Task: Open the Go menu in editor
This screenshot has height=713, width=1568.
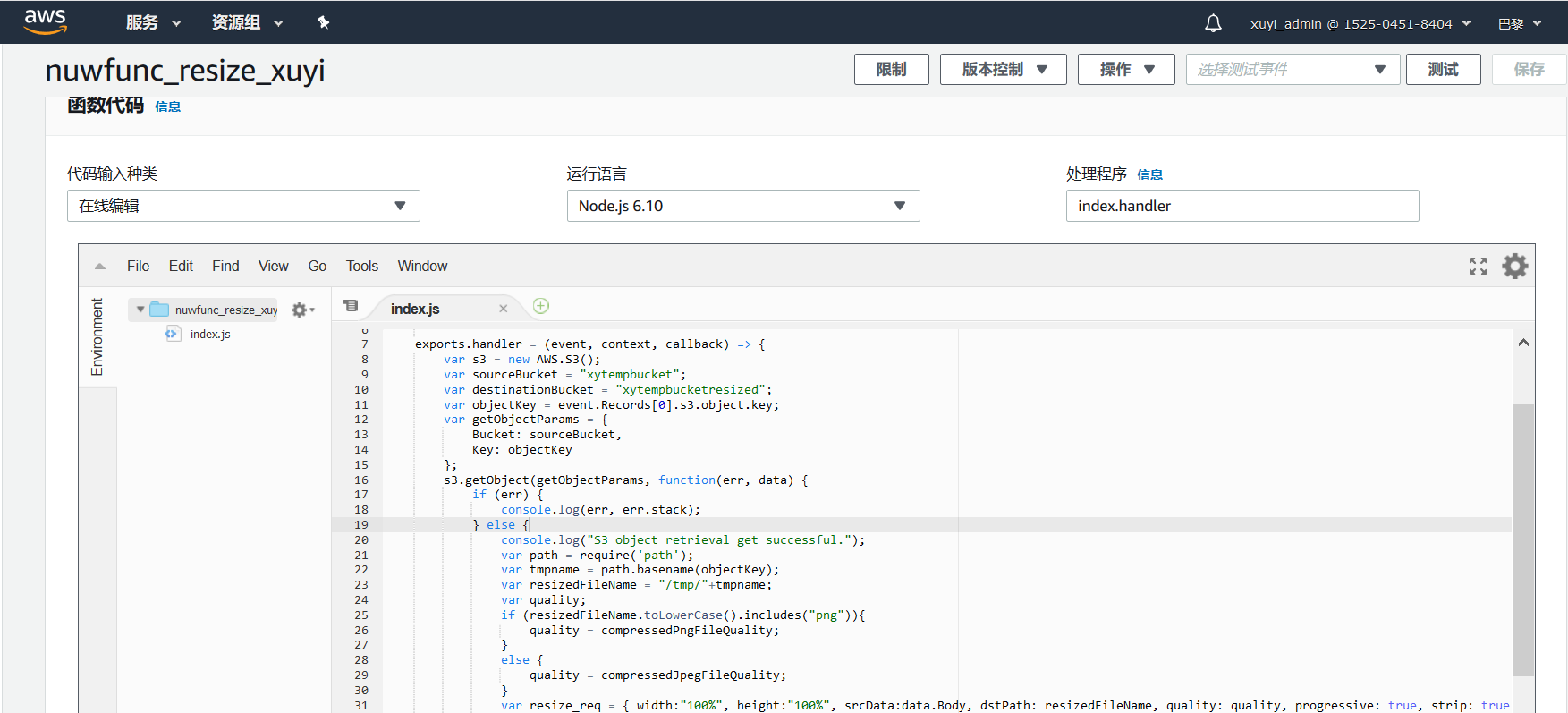Action: (x=318, y=266)
